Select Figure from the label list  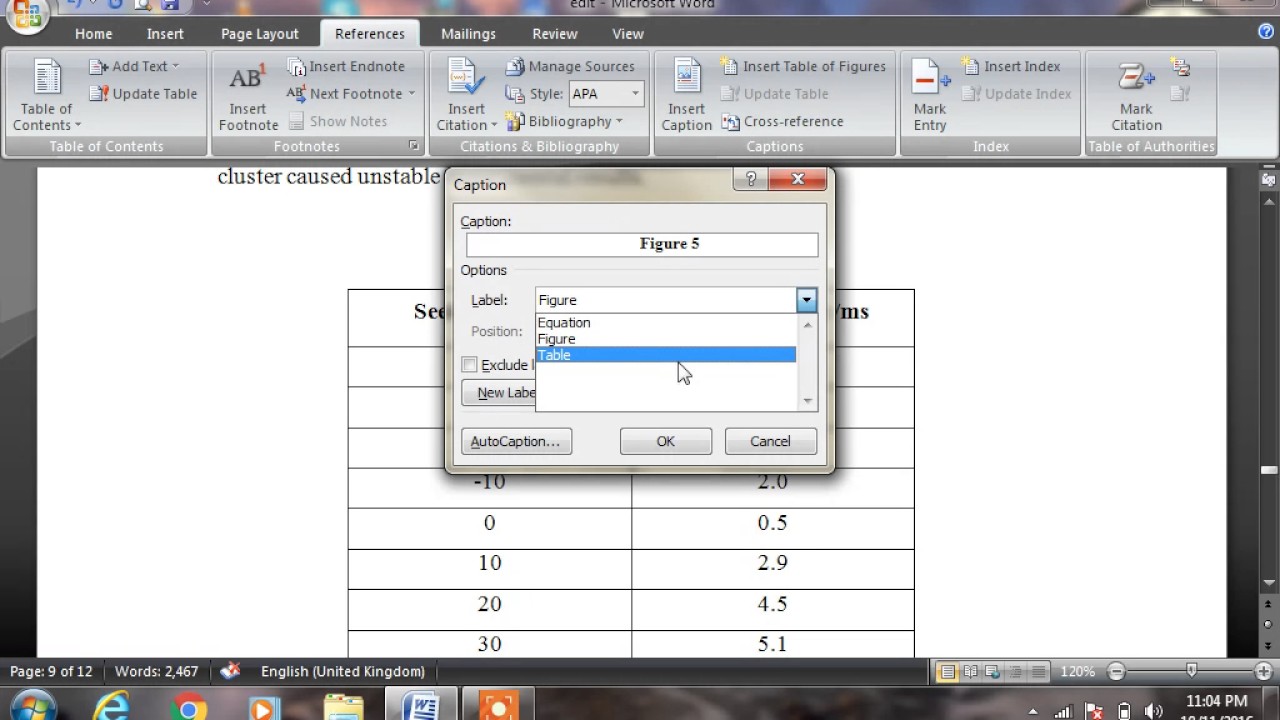666,339
